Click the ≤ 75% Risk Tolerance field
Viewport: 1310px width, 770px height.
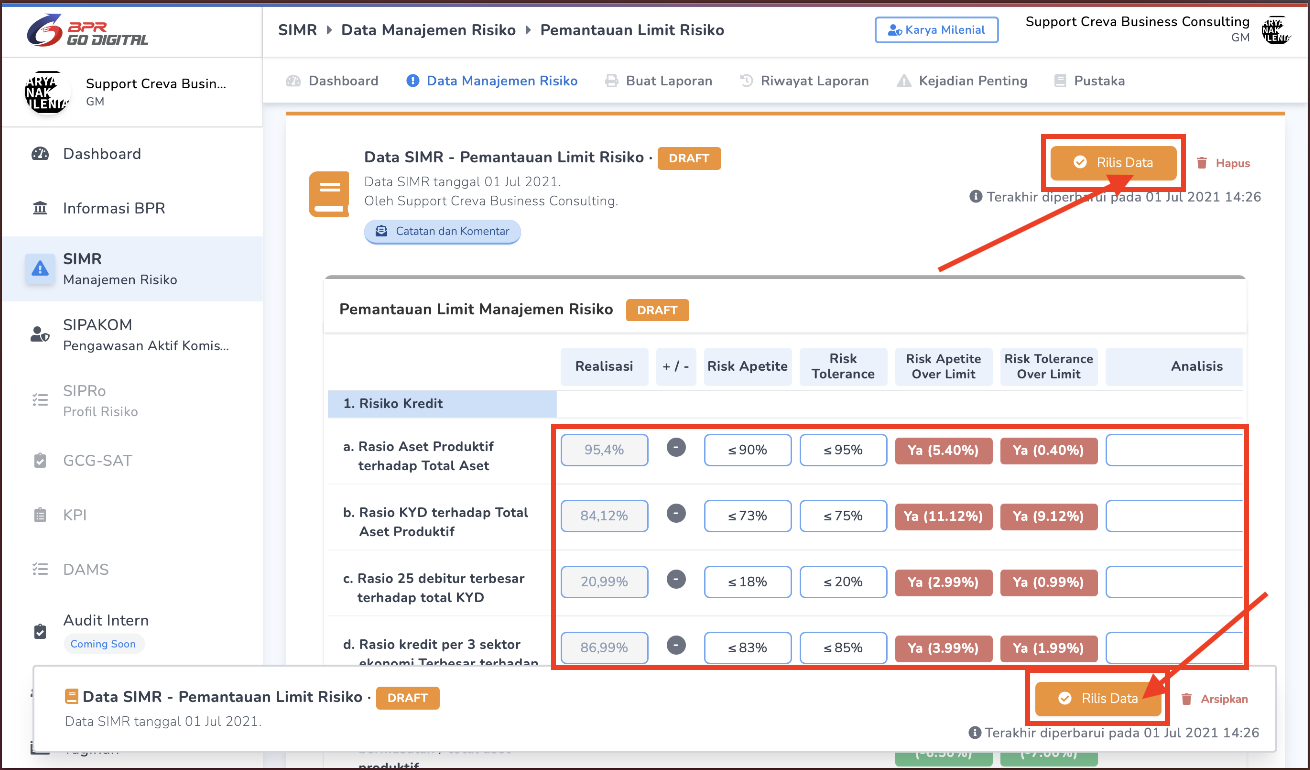(844, 516)
